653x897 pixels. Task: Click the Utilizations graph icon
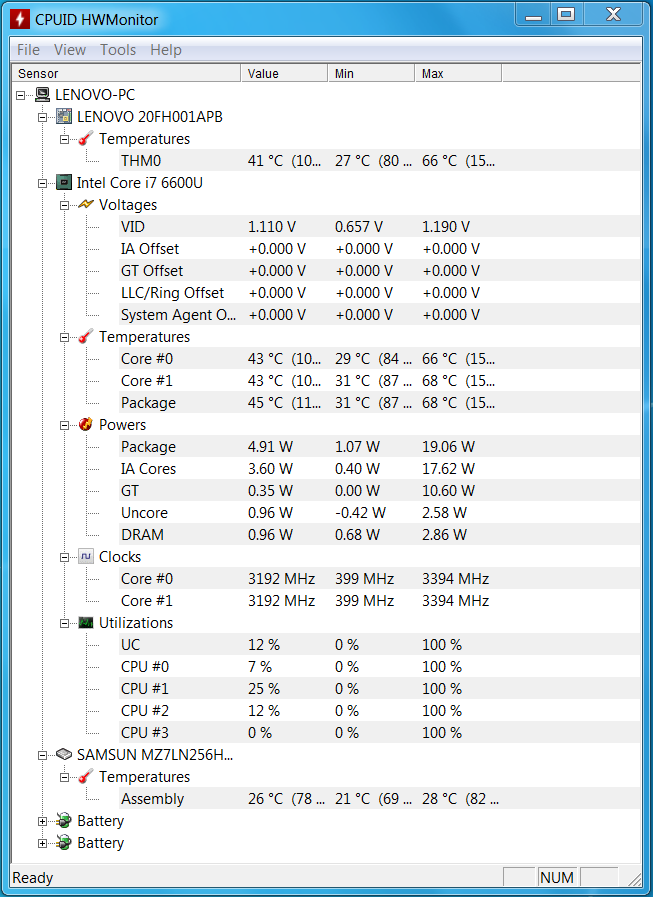tap(86, 622)
